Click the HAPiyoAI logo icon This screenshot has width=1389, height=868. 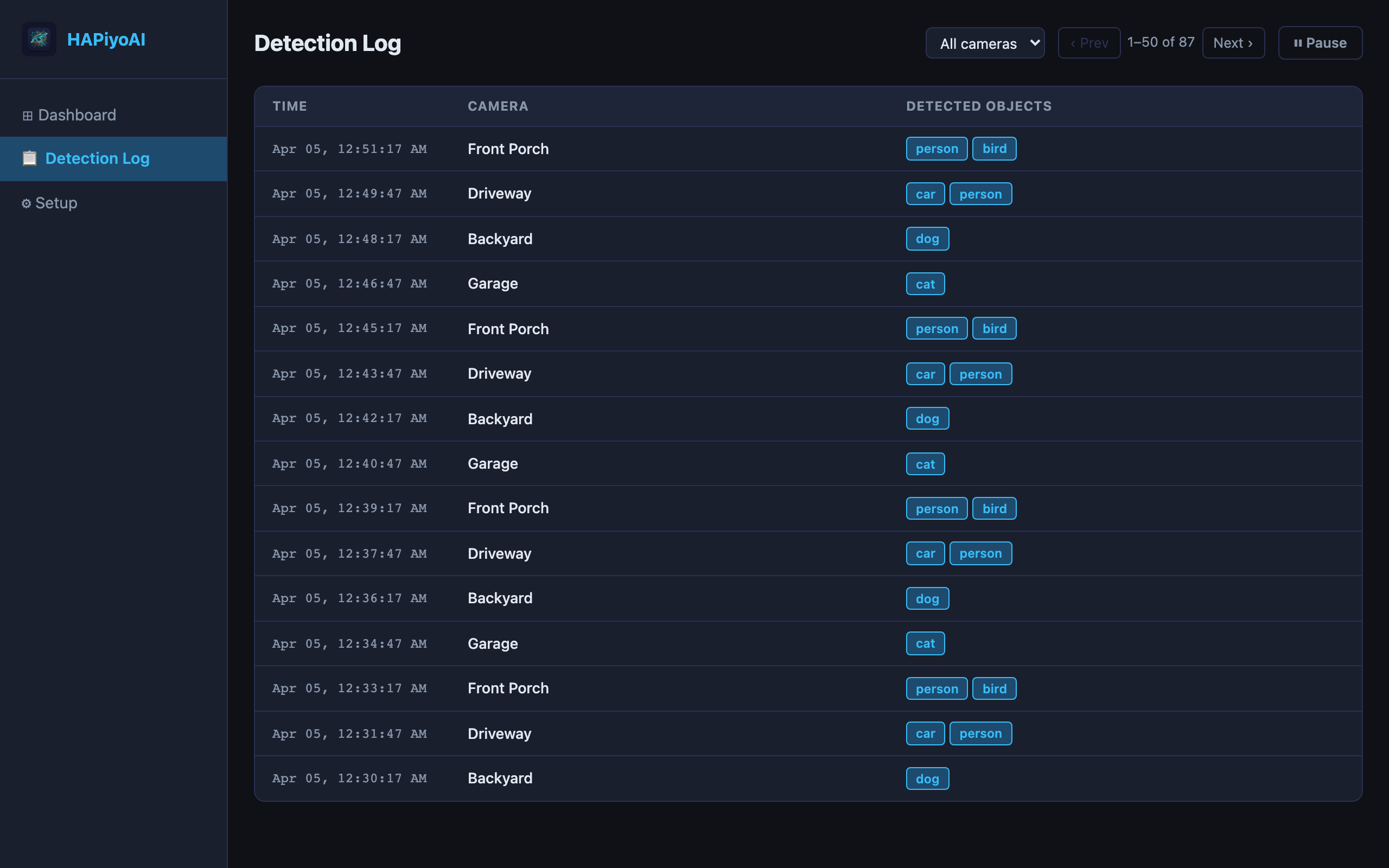39,39
